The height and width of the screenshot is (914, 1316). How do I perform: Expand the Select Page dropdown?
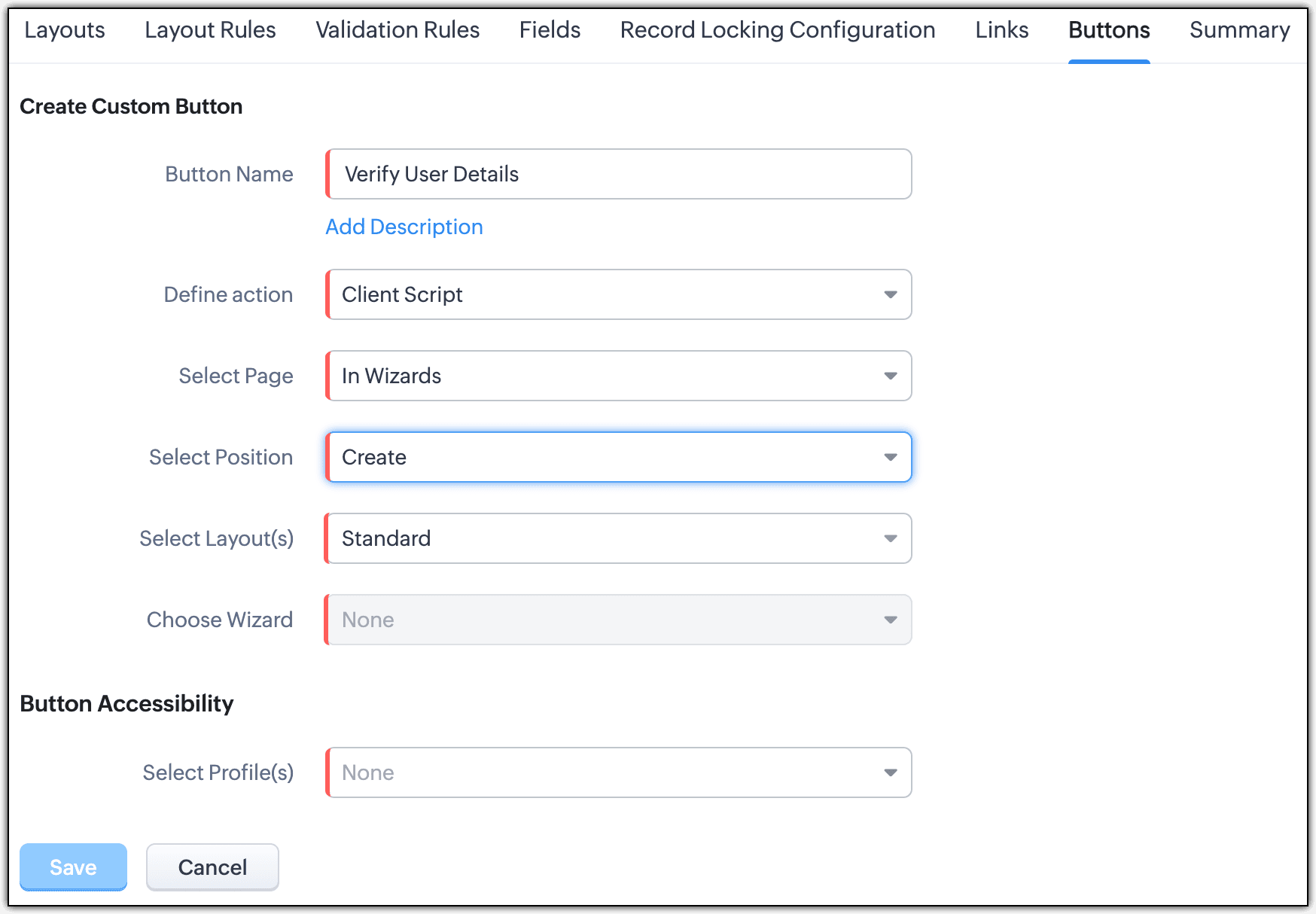[x=619, y=376]
